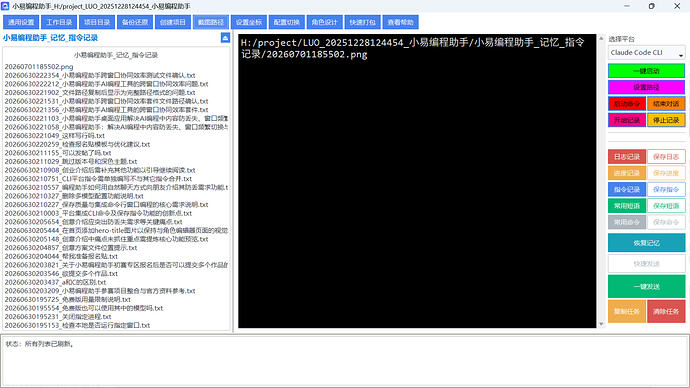The height and width of the screenshot is (388, 690).
Task: Select the 20260630210327 file entry
Action: coord(74,196)
